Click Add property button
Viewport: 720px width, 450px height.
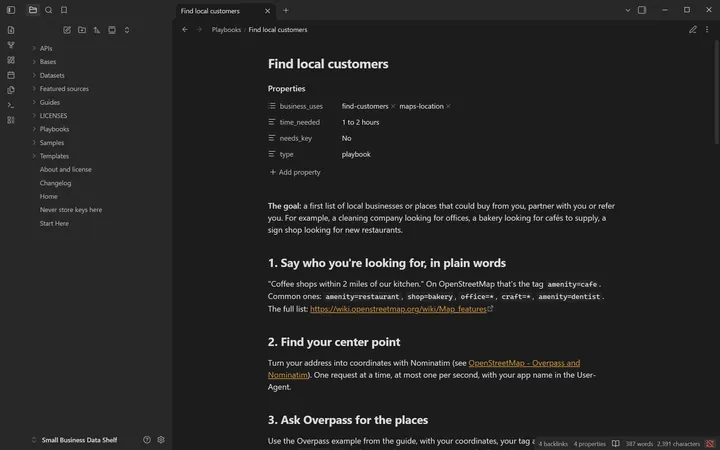(x=295, y=172)
